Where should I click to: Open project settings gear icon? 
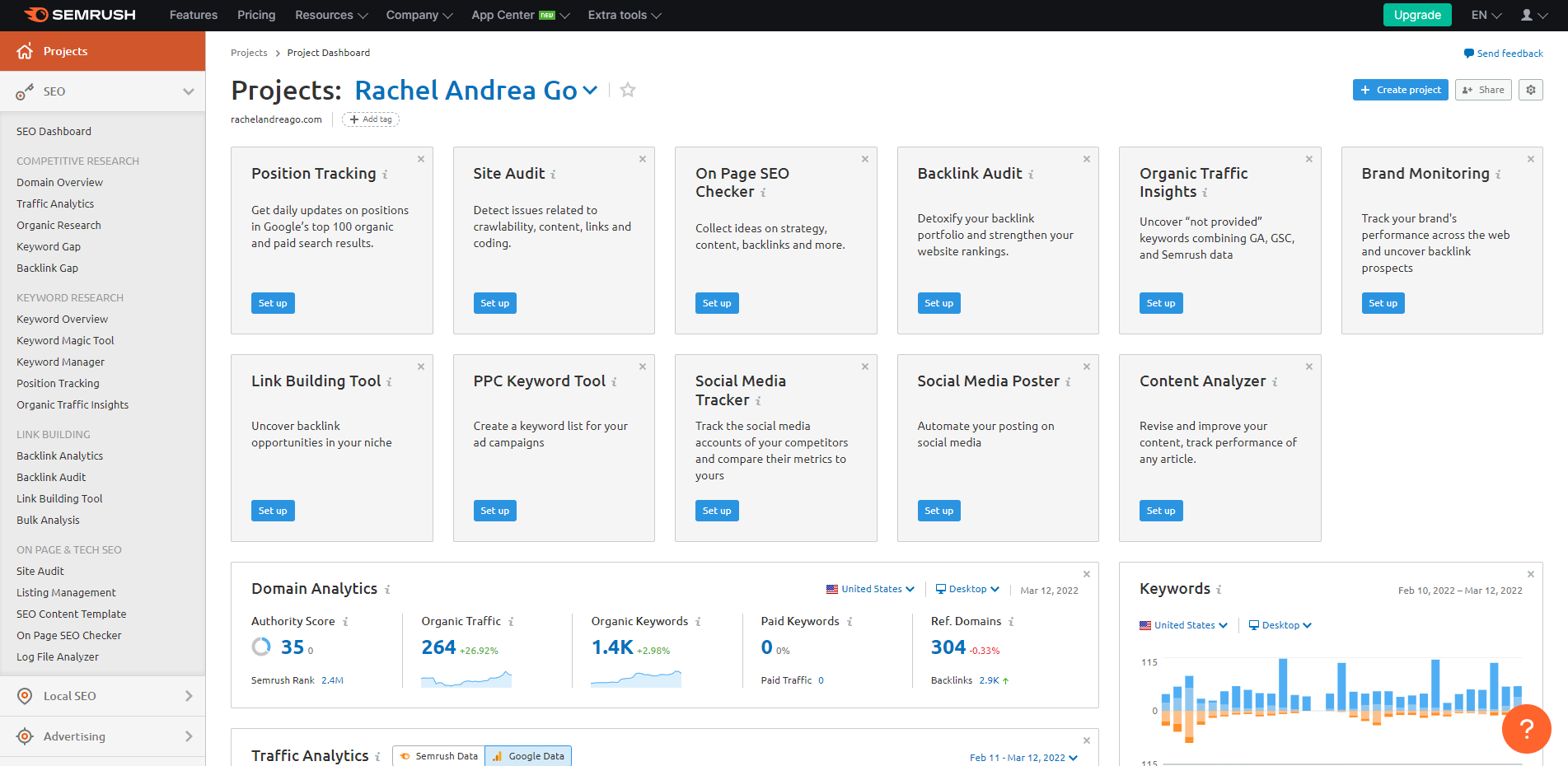tap(1531, 90)
